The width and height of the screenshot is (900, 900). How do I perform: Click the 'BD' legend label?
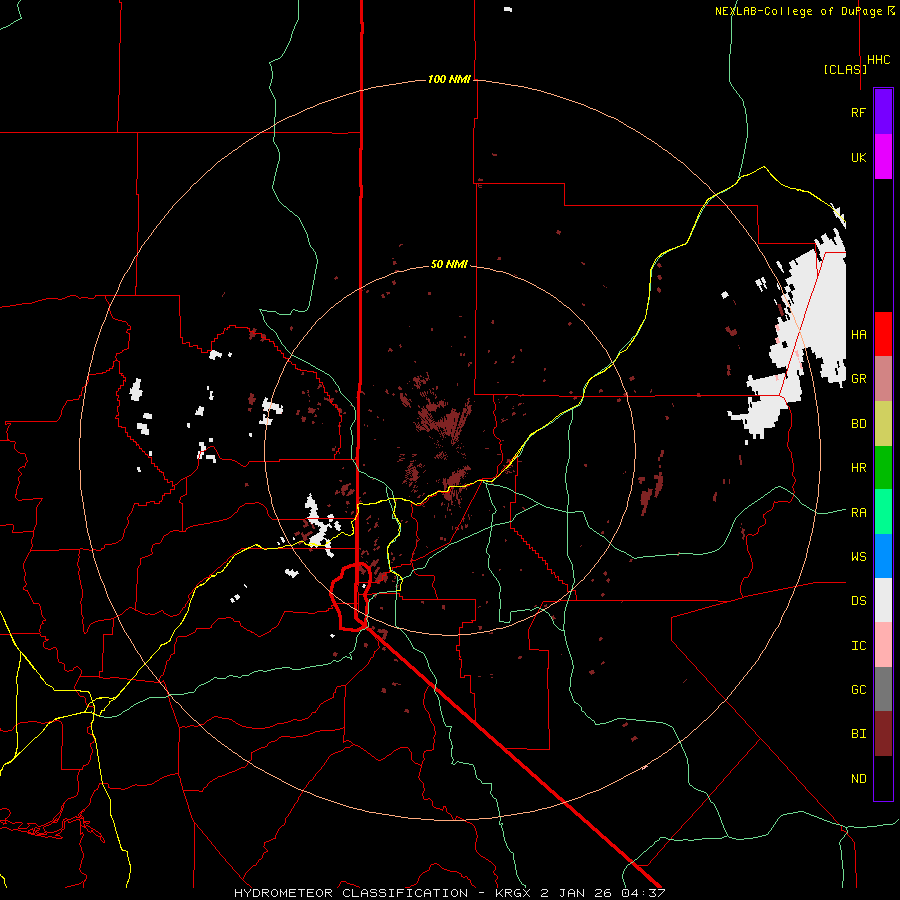point(858,423)
